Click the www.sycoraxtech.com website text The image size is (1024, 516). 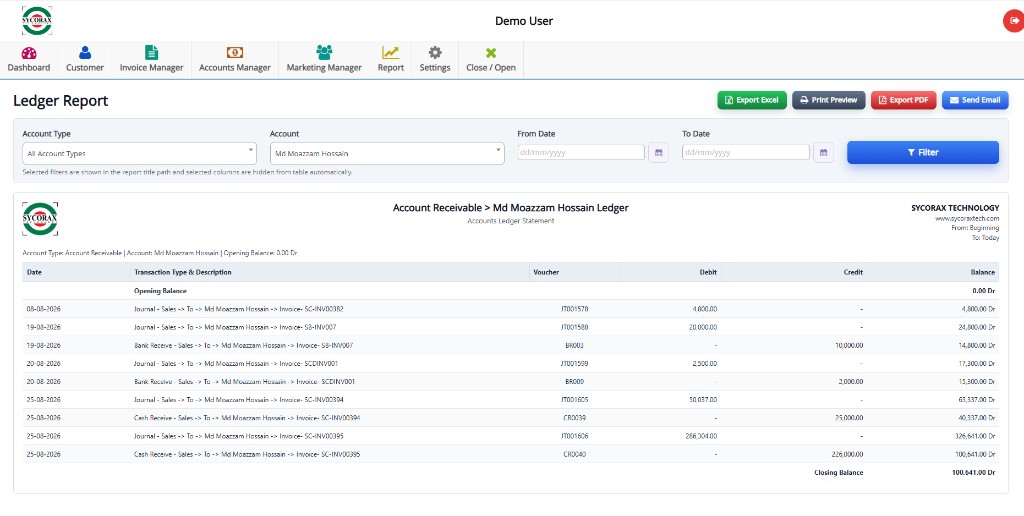pos(967,218)
